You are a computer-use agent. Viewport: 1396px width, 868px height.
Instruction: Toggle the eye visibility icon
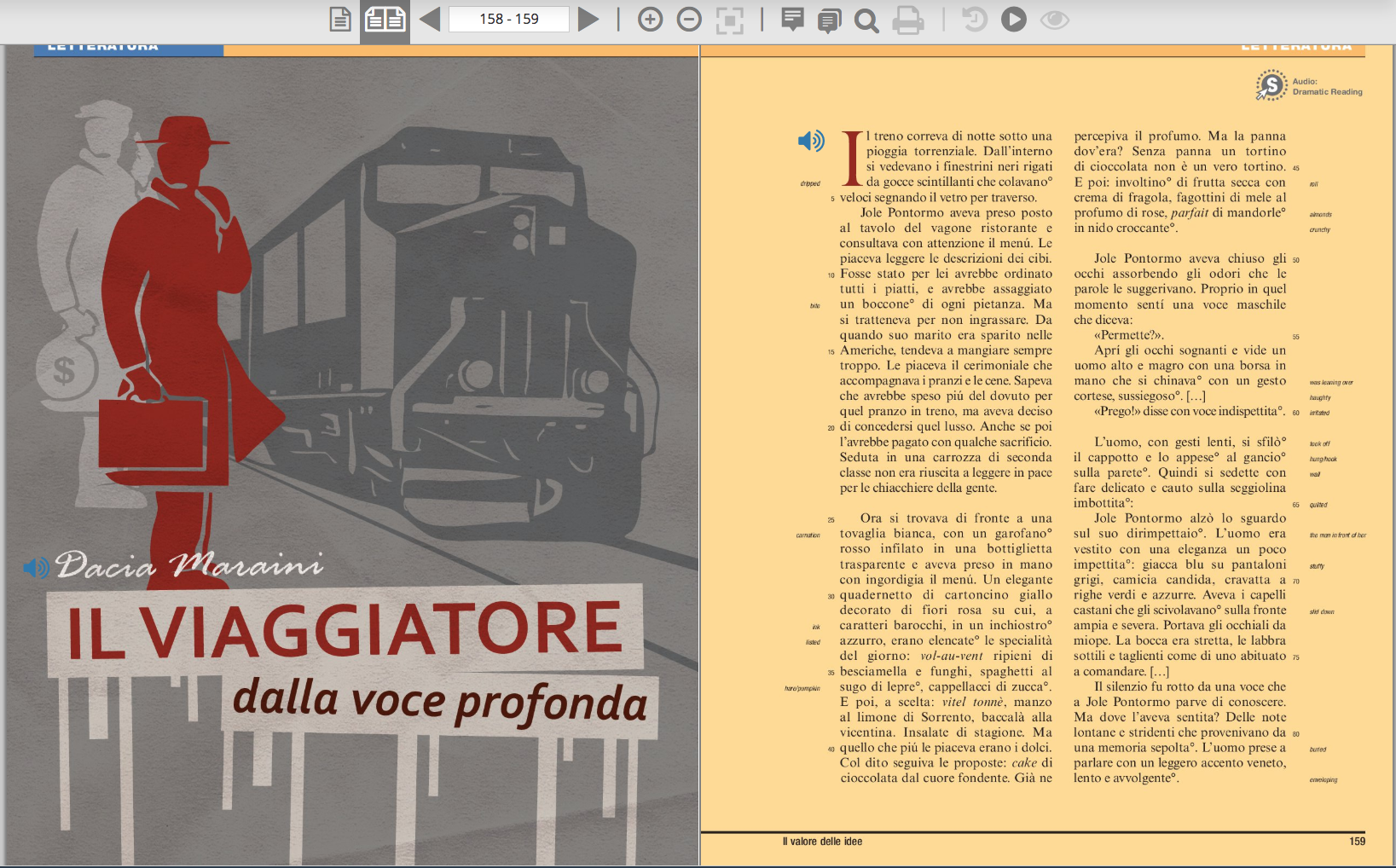tap(1055, 20)
